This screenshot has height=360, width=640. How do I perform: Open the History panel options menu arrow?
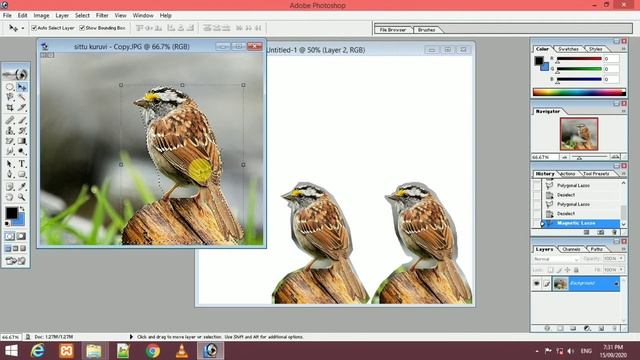click(623, 173)
